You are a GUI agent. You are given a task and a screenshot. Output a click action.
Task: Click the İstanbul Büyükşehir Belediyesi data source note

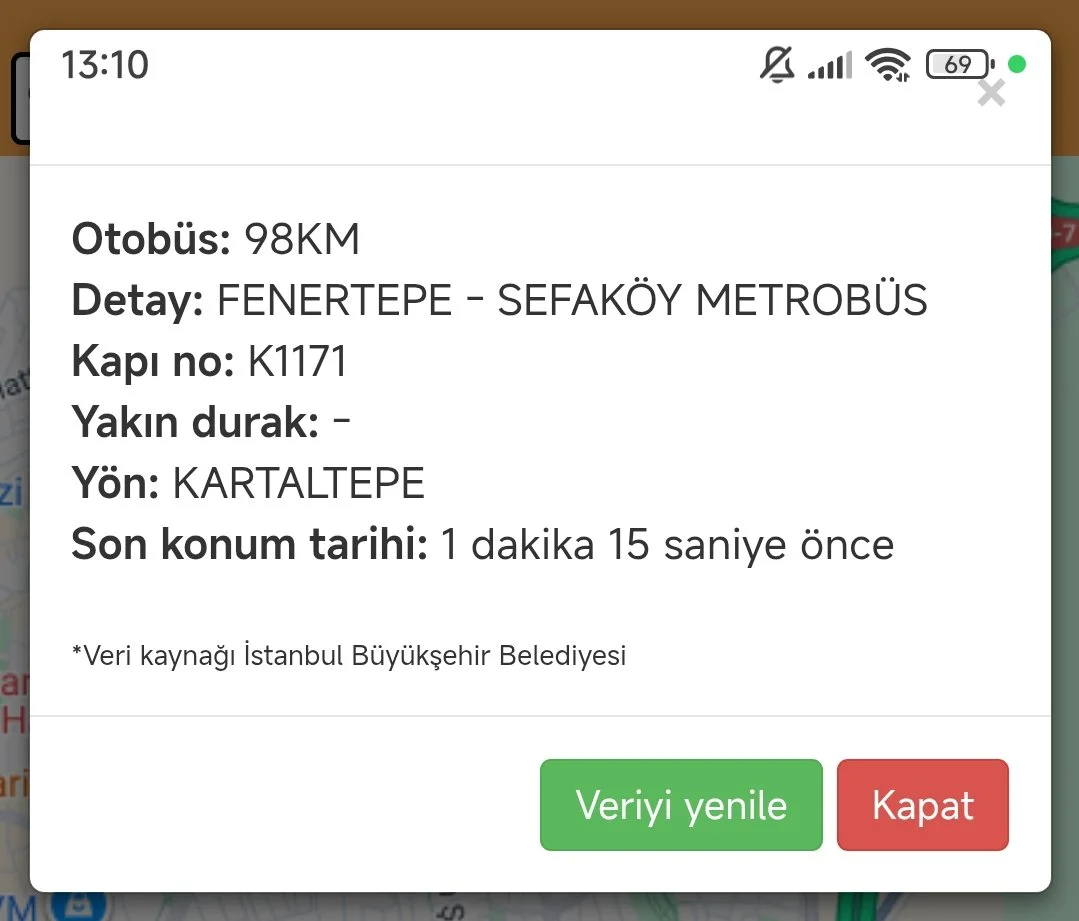(x=349, y=656)
